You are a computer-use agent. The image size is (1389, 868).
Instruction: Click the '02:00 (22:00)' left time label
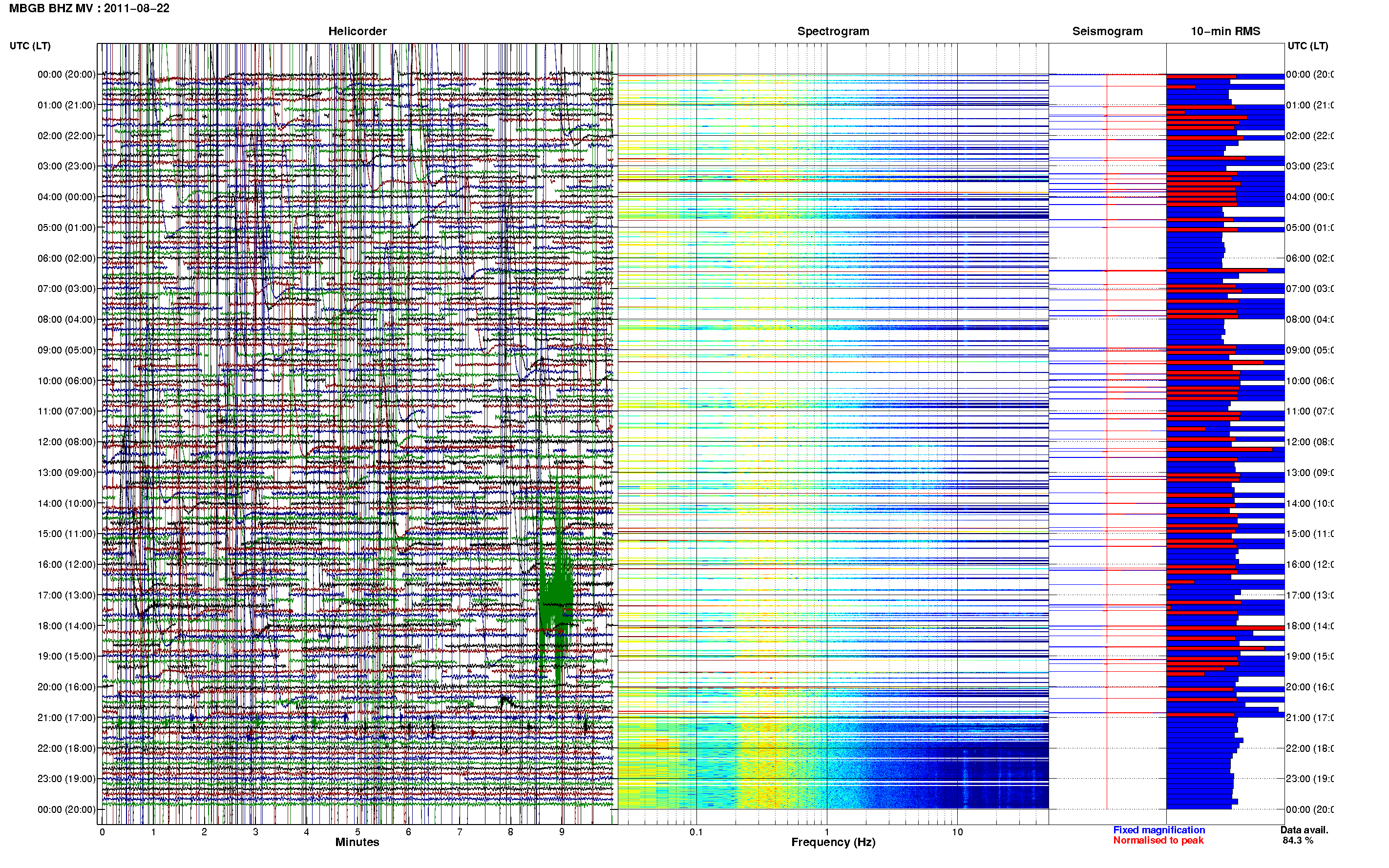pyautogui.click(x=66, y=136)
